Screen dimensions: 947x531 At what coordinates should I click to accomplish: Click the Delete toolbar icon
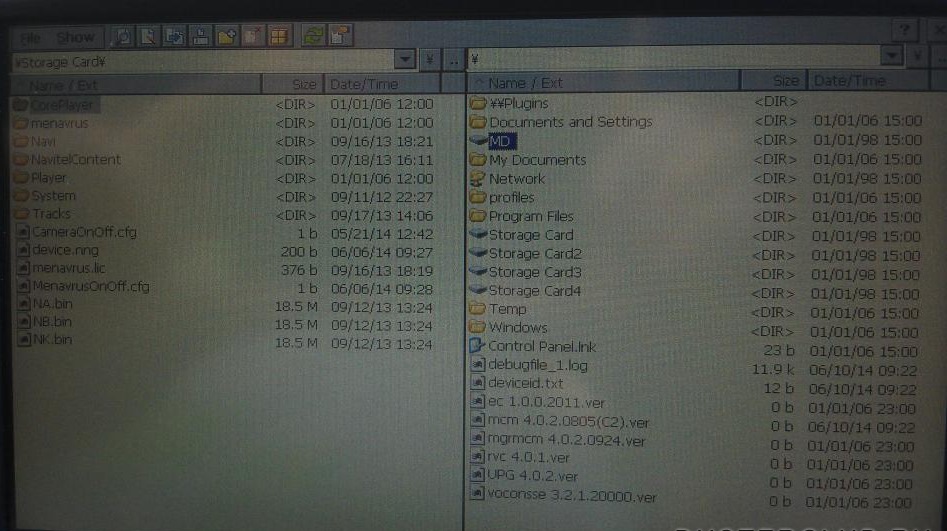click(252, 37)
